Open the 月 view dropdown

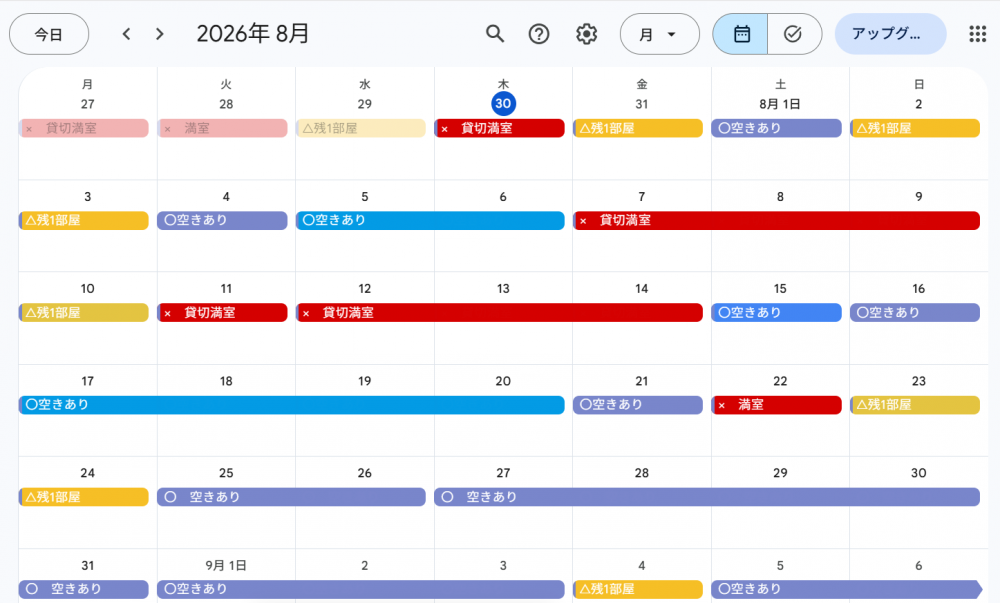coord(659,34)
